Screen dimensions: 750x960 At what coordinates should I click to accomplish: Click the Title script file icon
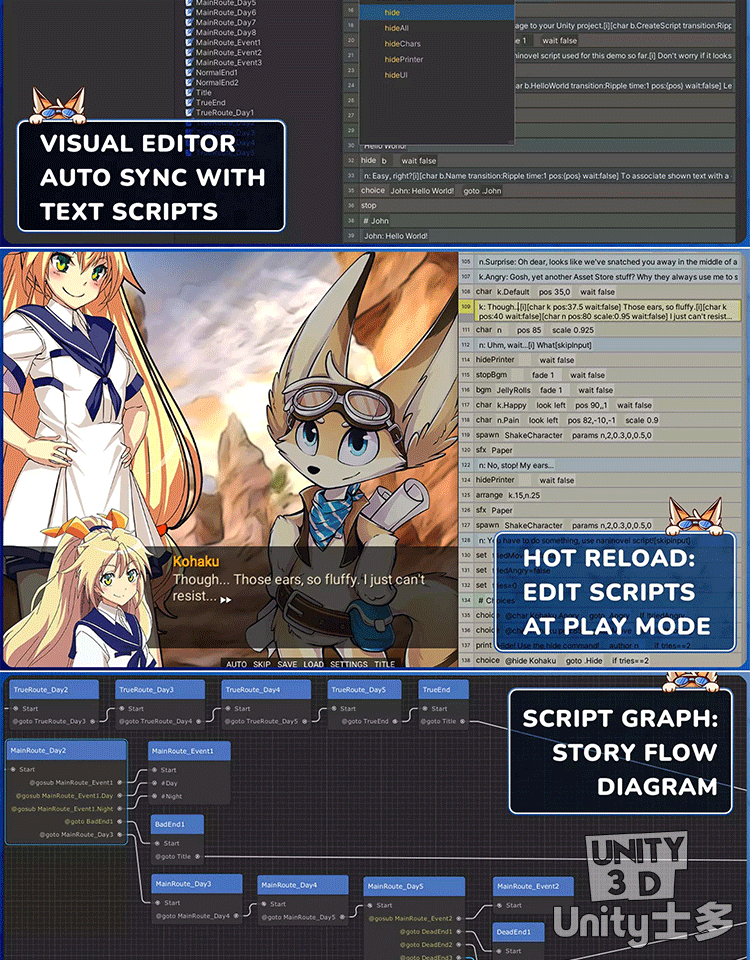pyautogui.click(x=190, y=92)
